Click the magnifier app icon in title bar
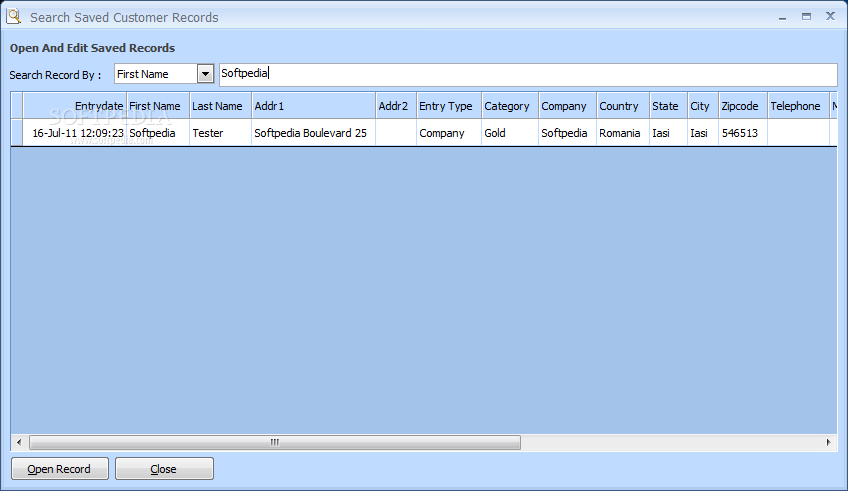 [x=14, y=16]
